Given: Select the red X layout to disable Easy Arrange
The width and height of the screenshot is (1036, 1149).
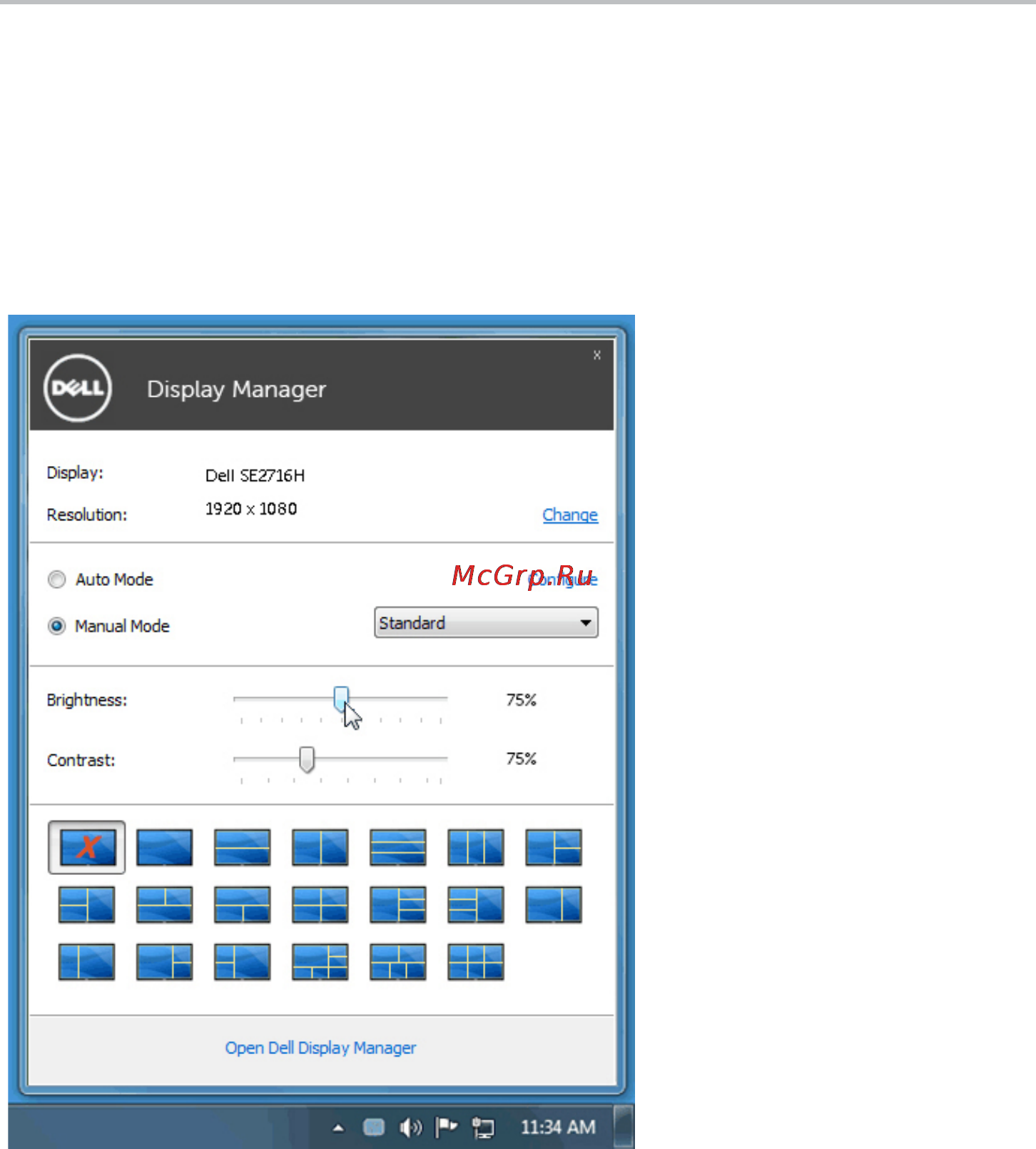Looking at the screenshot, I should pyautogui.click(x=87, y=847).
